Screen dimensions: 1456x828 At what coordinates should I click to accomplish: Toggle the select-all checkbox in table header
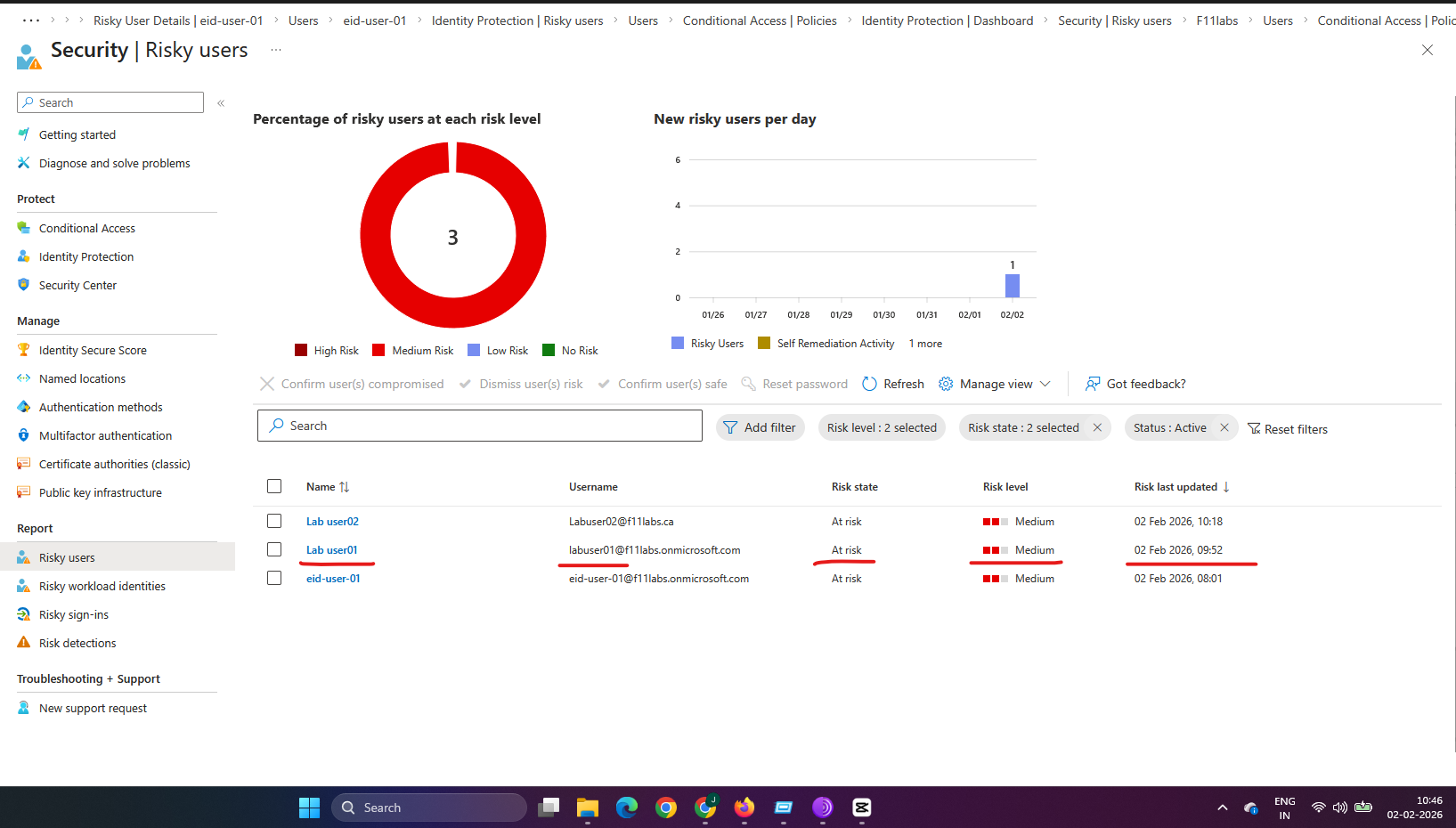tap(274, 486)
